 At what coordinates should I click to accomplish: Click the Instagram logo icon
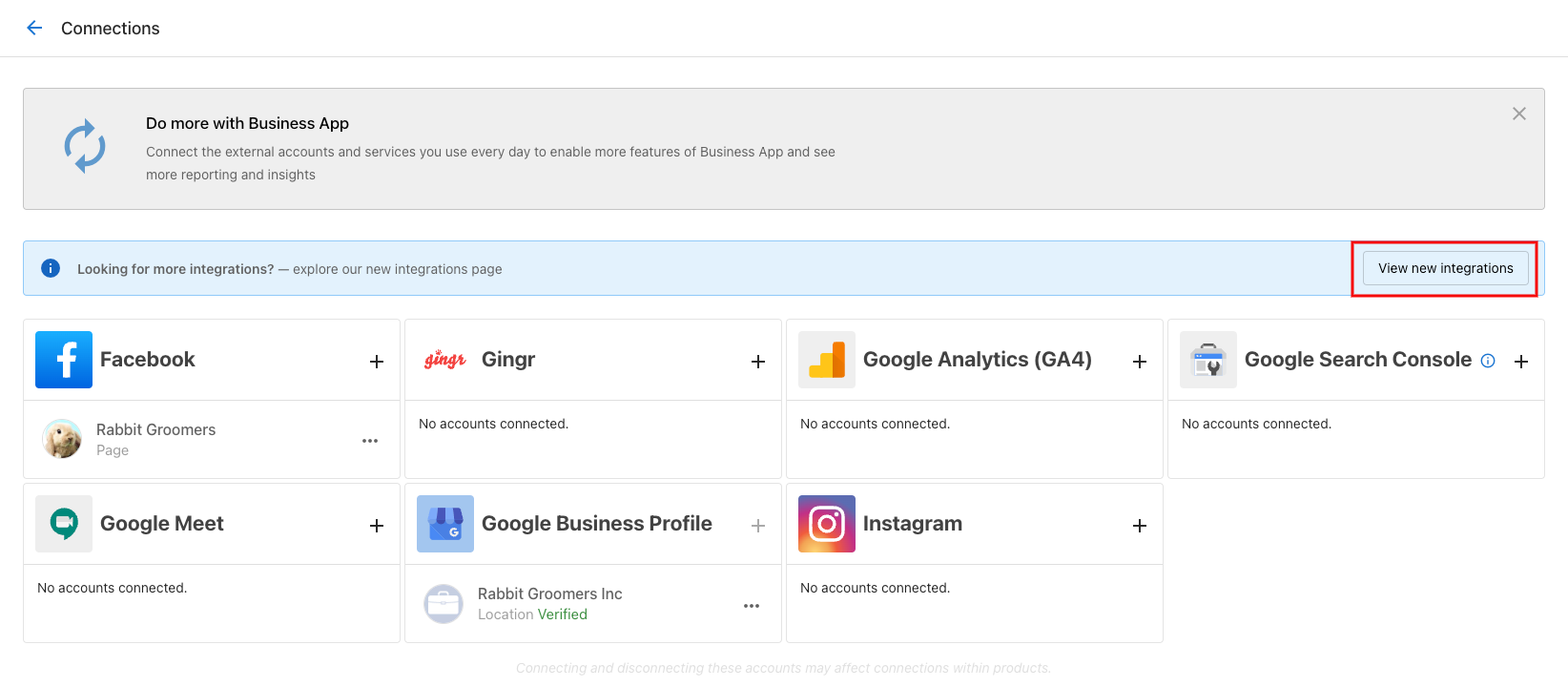(x=827, y=524)
